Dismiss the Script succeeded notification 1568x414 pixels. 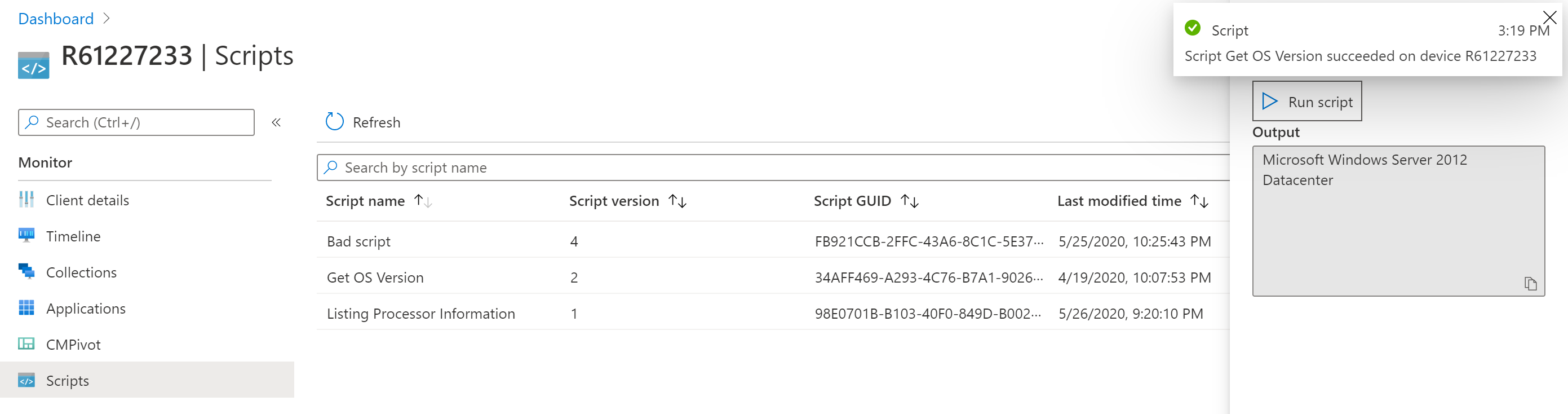tap(1549, 17)
